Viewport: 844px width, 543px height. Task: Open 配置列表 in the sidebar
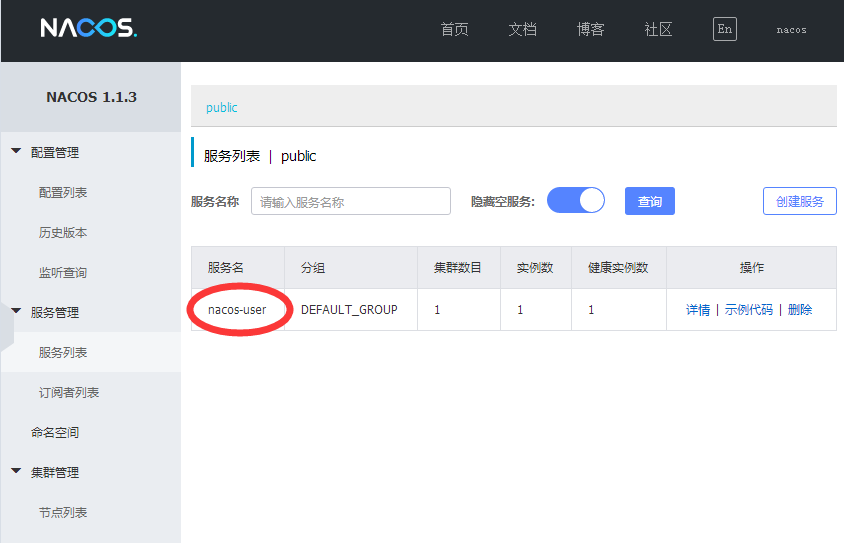pos(63,192)
